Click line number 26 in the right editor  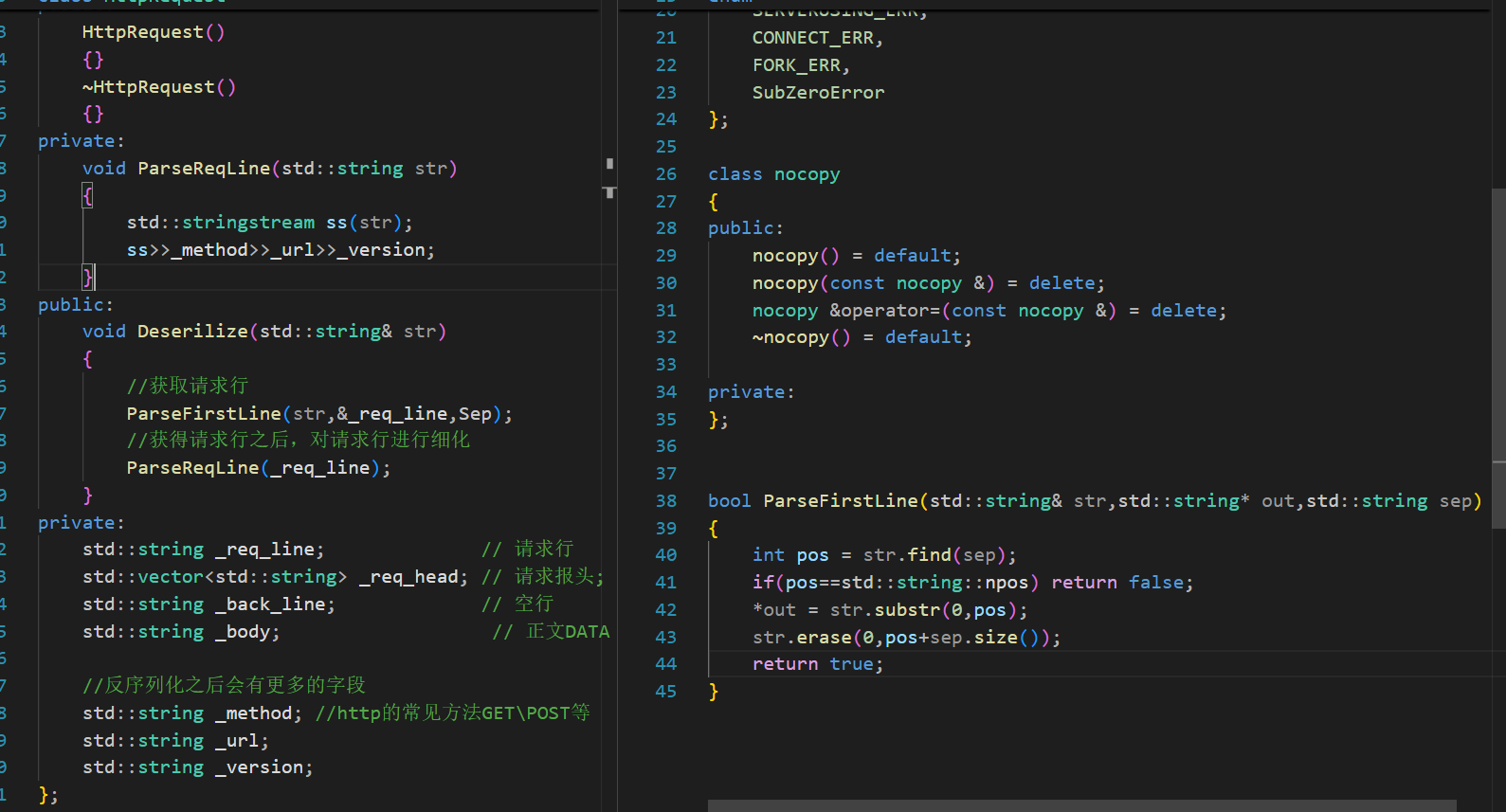pos(665,174)
